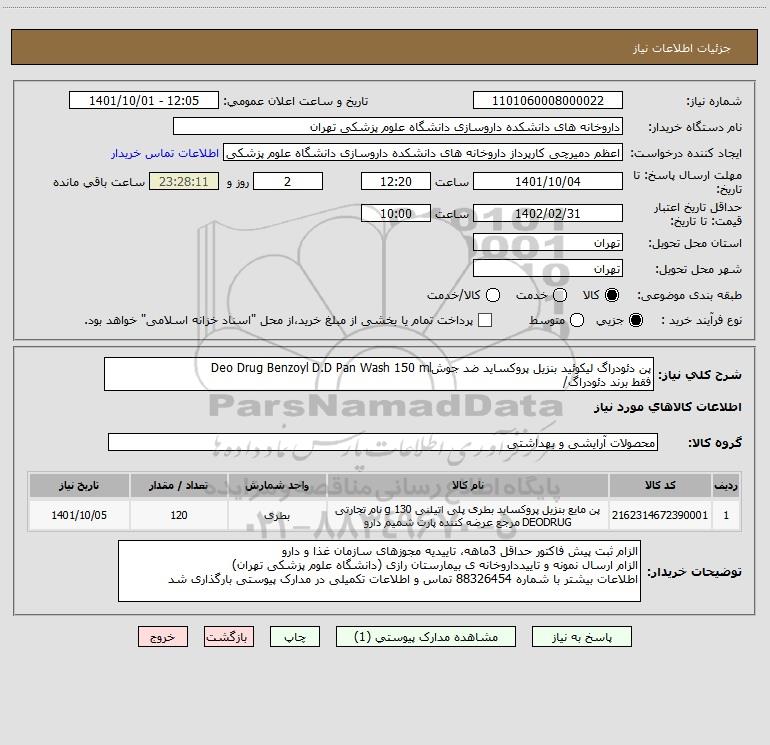Image resolution: width=770 pixels, height=745 pixels.
Task: Select the کالا radio button
Action: (612, 295)
